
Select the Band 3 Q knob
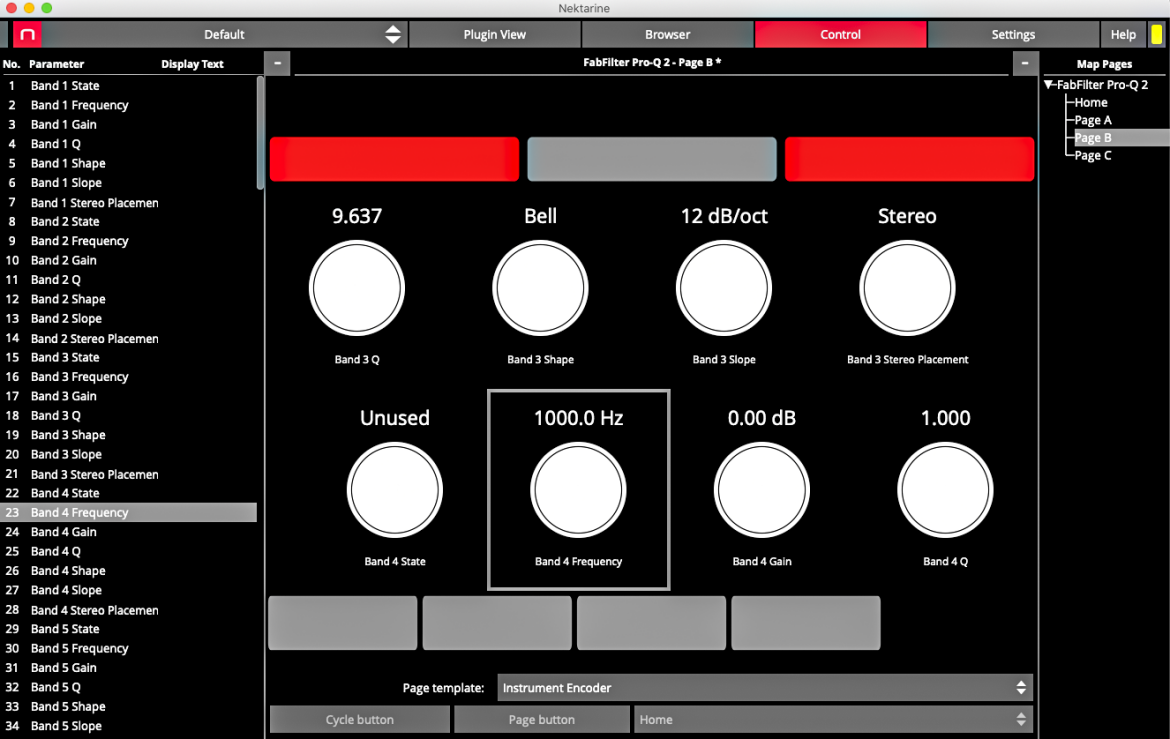357,288
